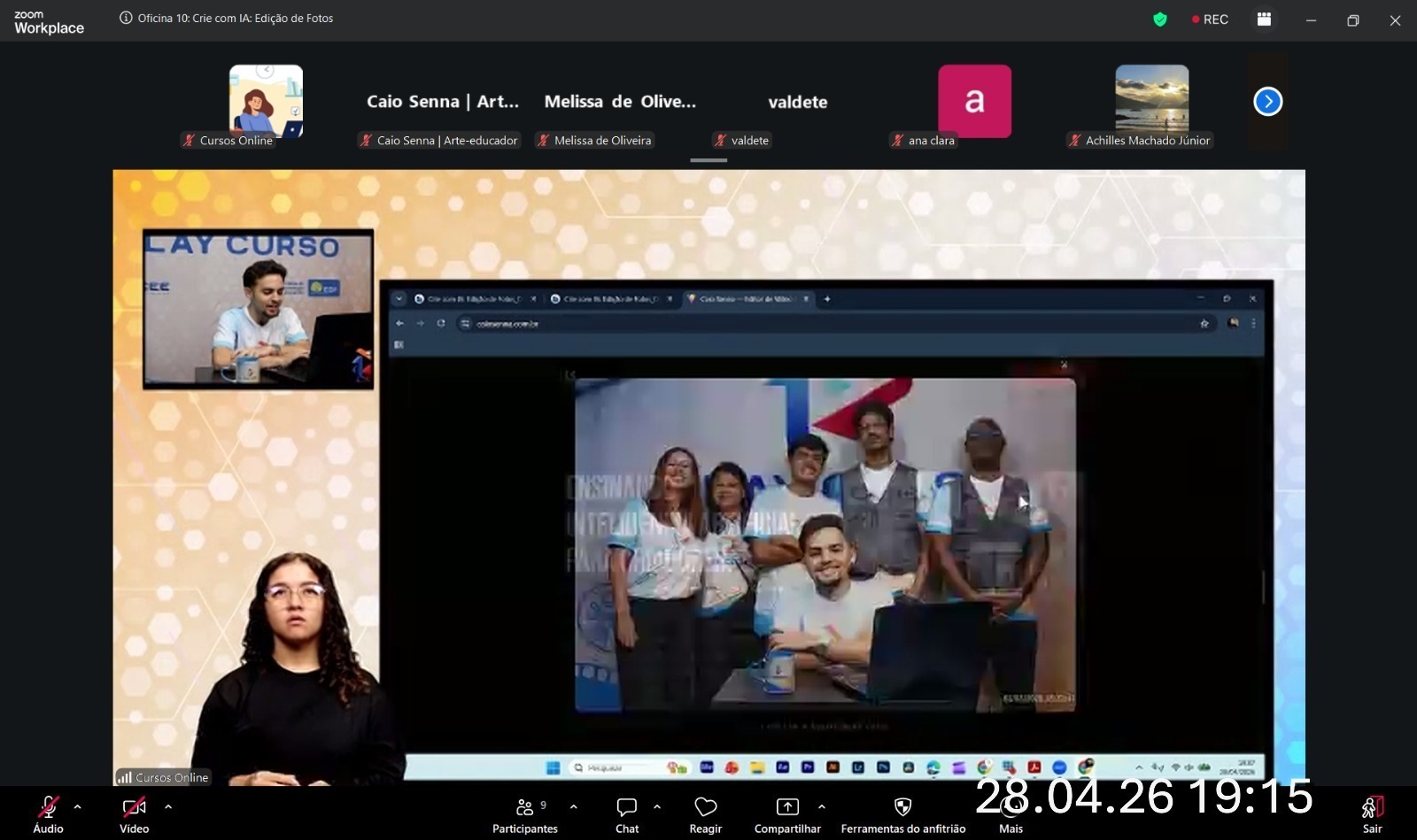Open the Participantes panel
This screenshot has width=1417, height=840.
[x=525, y=813]
